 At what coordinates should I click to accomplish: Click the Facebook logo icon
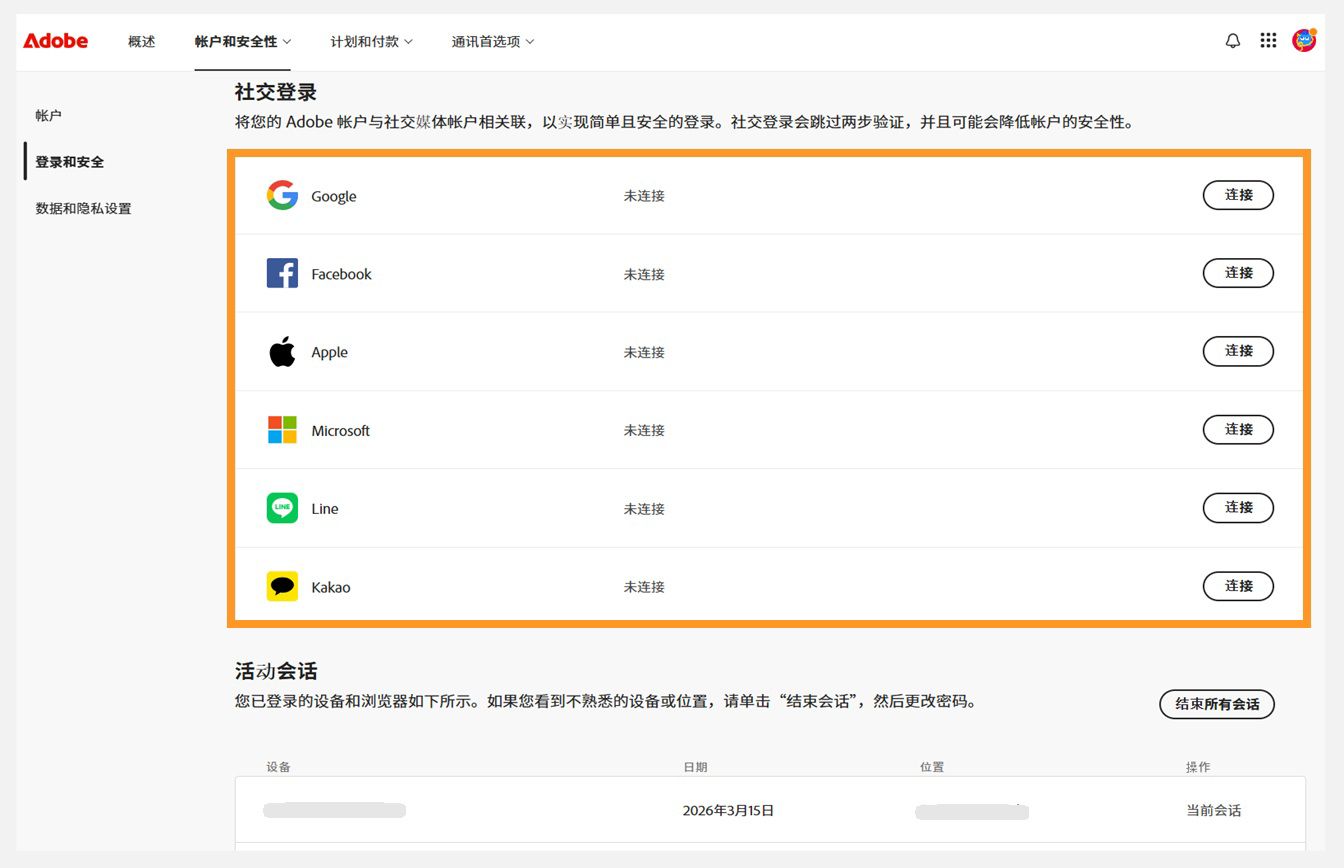coord(282,273)
